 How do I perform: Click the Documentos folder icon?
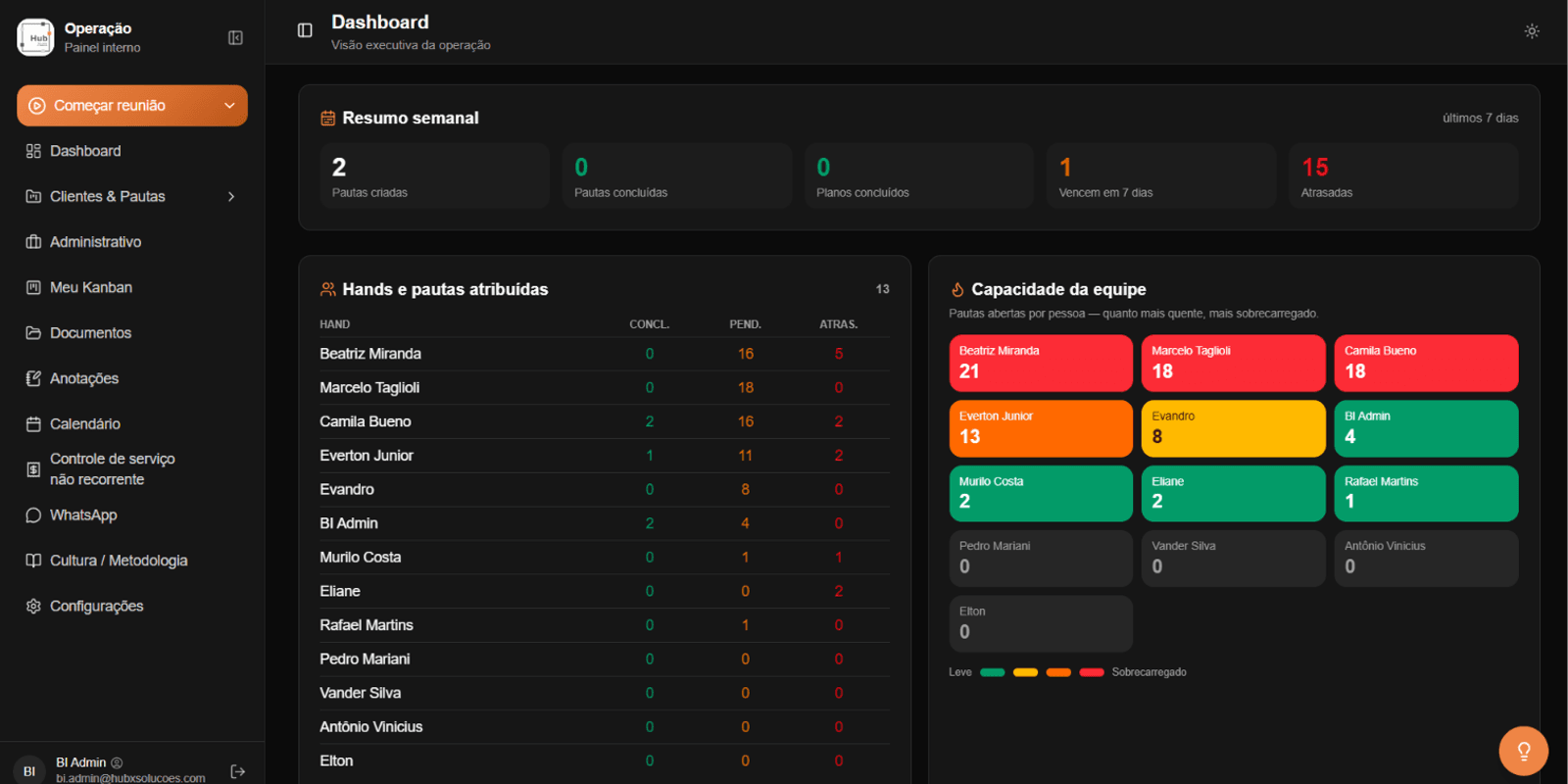tap(33, 333)
